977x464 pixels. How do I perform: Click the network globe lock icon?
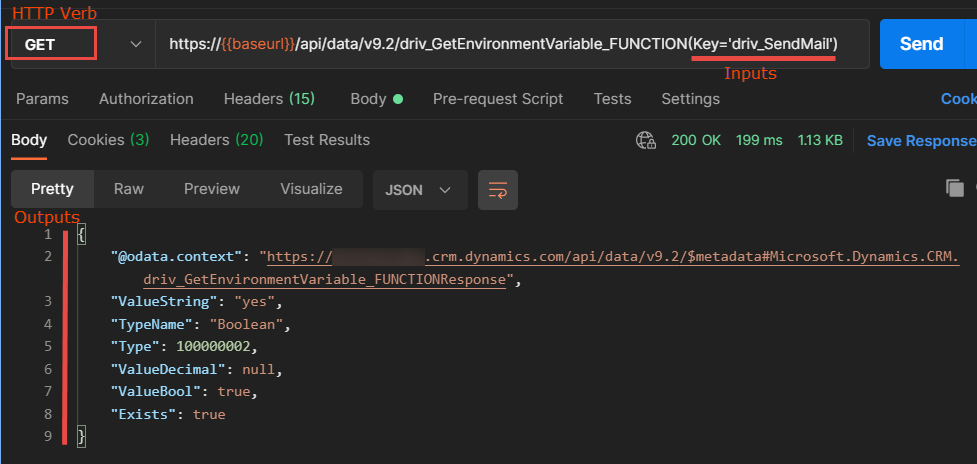(646, 141)
